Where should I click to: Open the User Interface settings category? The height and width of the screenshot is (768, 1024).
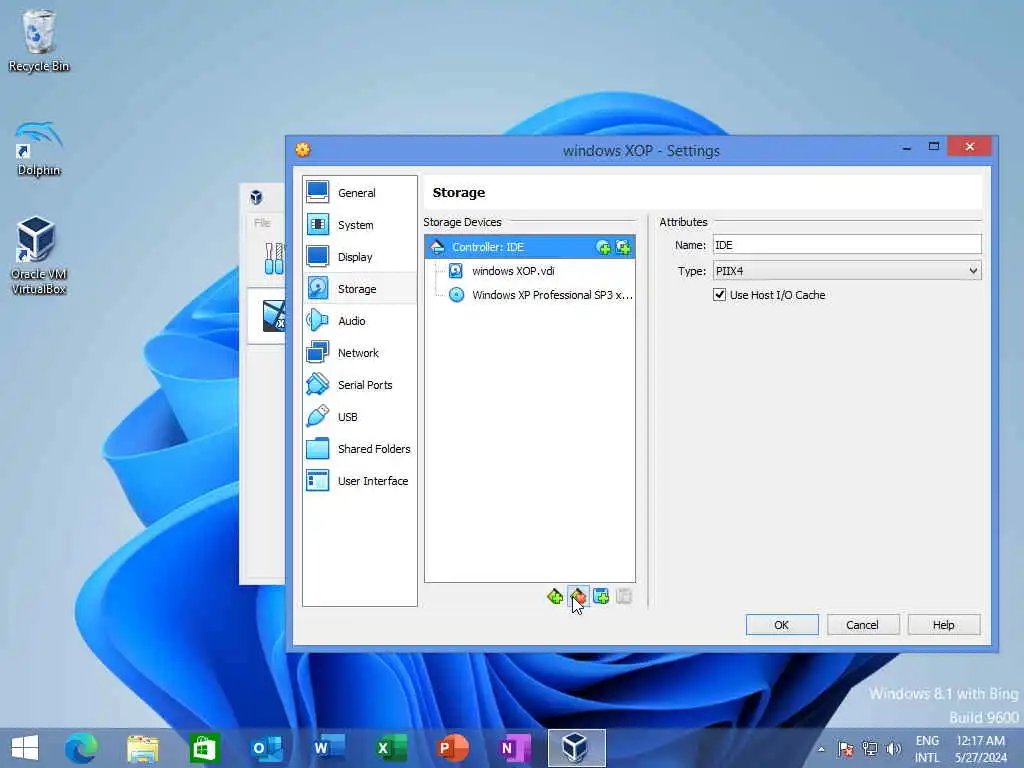[359, 481]
